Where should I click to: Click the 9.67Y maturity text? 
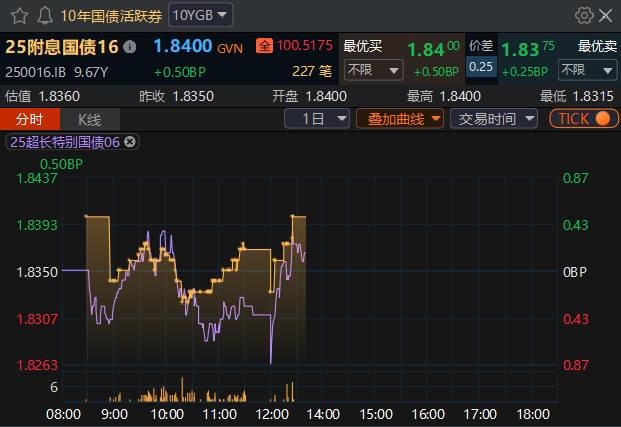coord(91,72)
